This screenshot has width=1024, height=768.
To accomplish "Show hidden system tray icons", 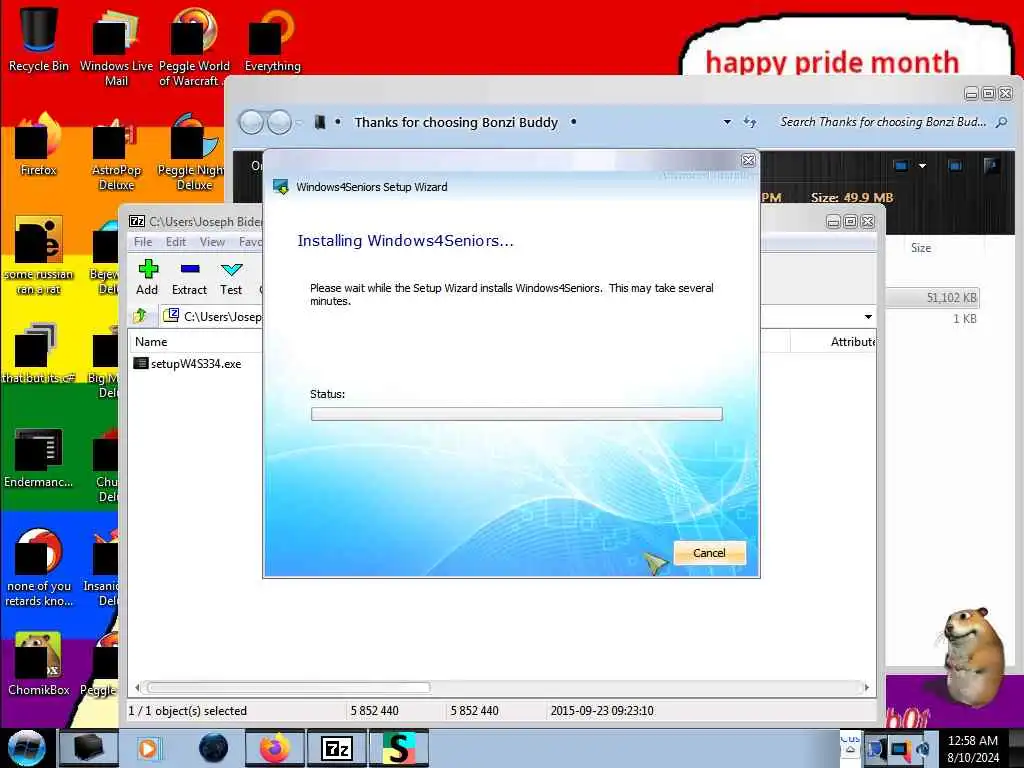I will pyautogui.click(x=850, y=748).
